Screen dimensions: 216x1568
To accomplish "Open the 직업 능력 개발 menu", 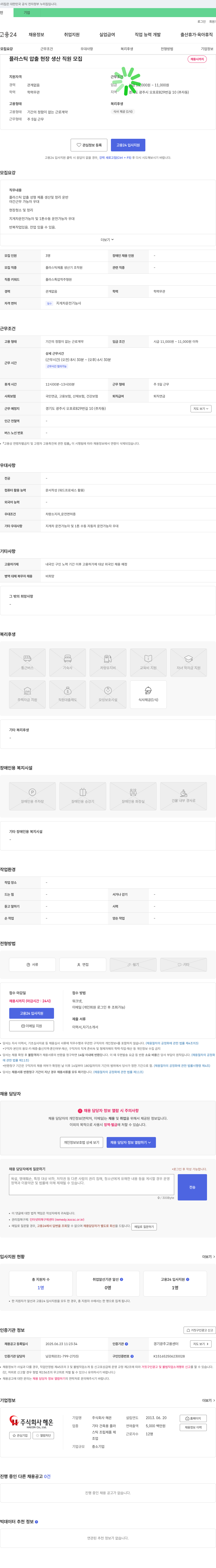I will tap(148, 35).
